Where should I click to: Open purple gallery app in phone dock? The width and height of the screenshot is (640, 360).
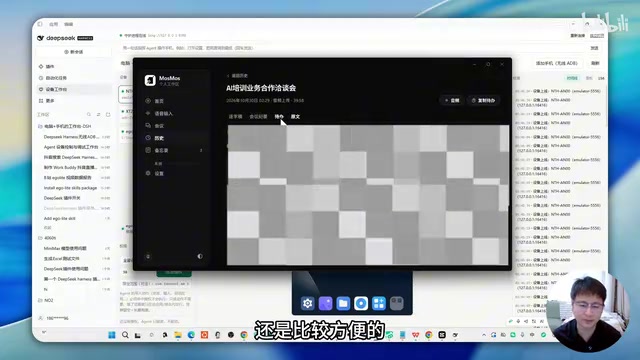[x=325, y=303]
